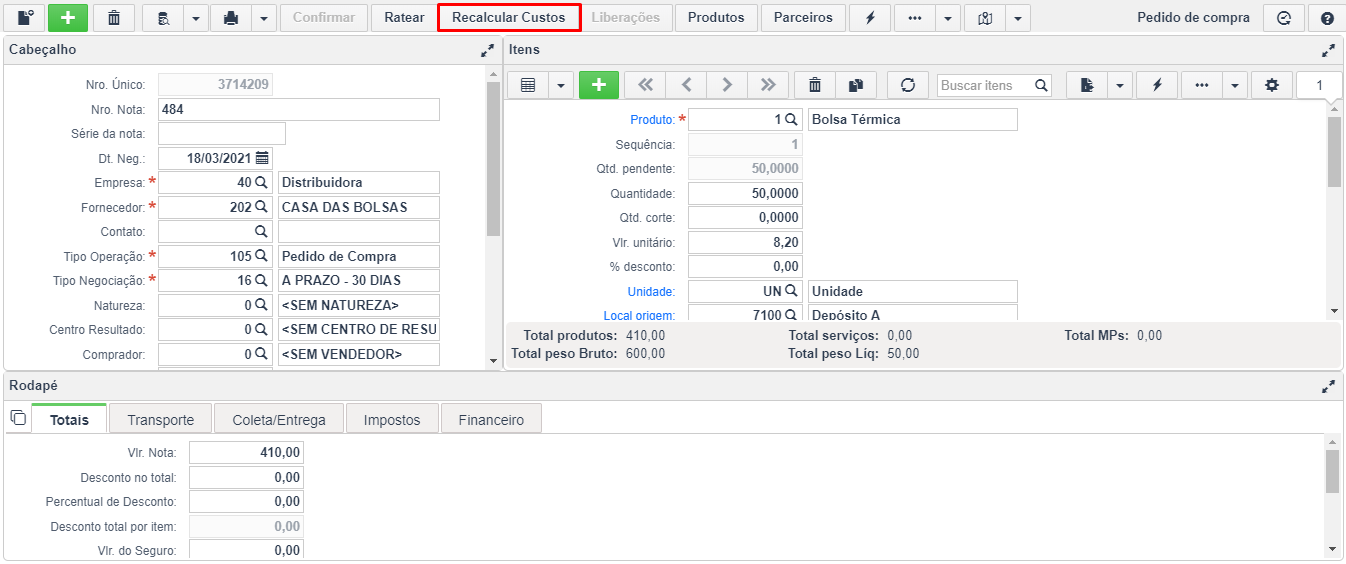Click the Desconto no total field
This screenshot has width=1346, height=564.
[x=246, y=478]
